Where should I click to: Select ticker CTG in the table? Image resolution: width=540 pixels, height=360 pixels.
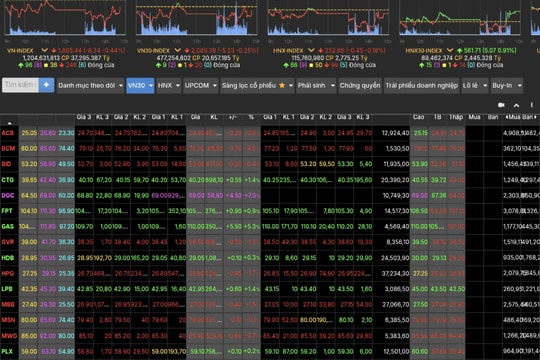(x=8, y=180)
